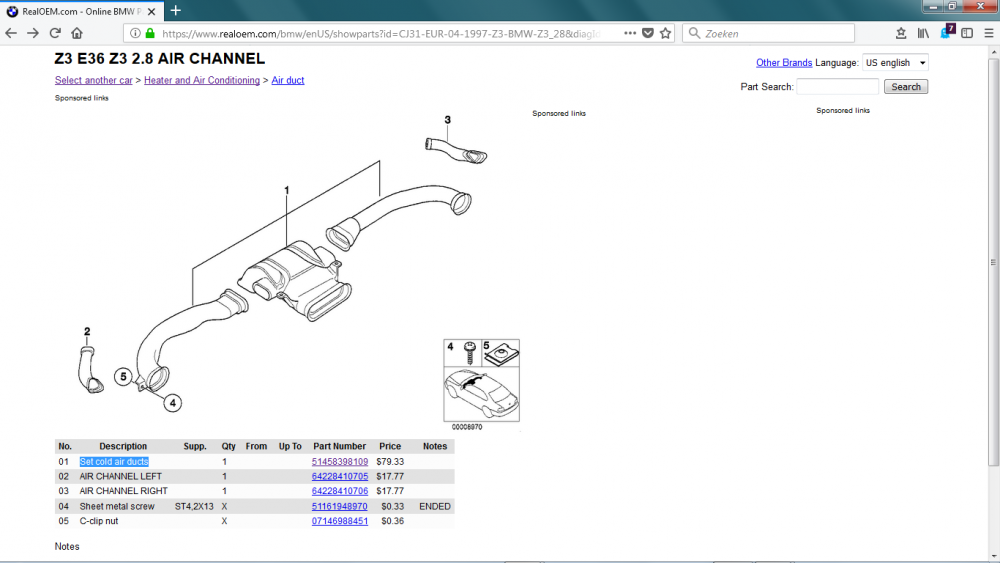The image size is (1000, 563).
Task: Close the RealOEM.com tab
Action: (x=152, y=11)
